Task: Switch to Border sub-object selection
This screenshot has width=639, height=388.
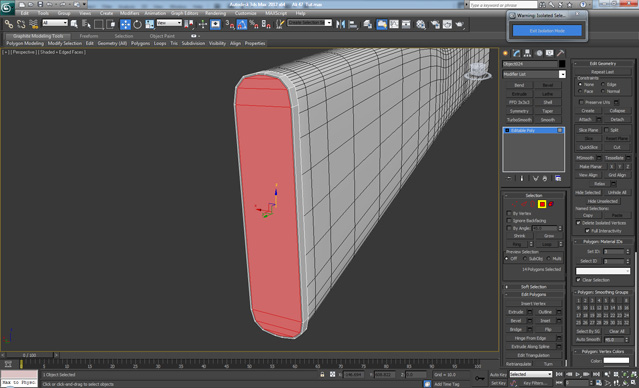Action: coord(533,204)
